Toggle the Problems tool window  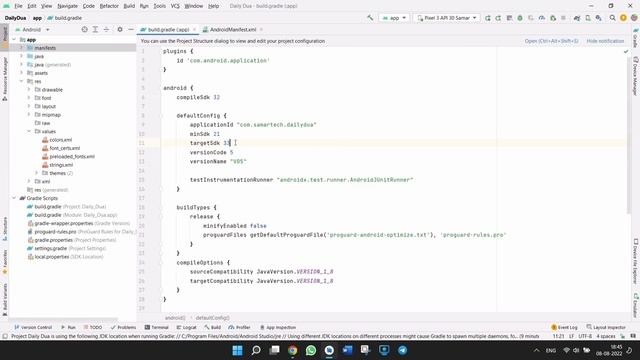click(123, 327)
